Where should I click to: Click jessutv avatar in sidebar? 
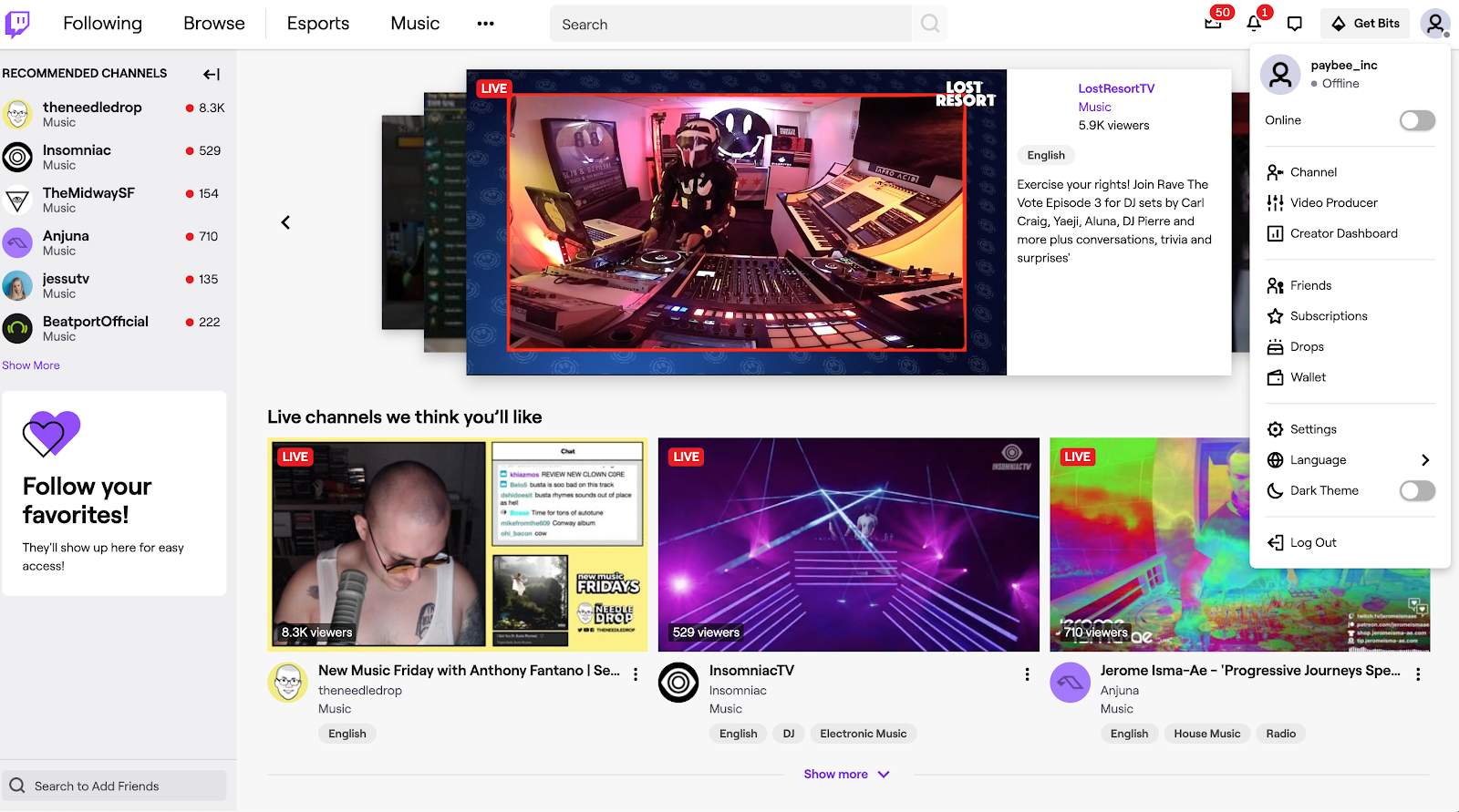coord(17,285)
